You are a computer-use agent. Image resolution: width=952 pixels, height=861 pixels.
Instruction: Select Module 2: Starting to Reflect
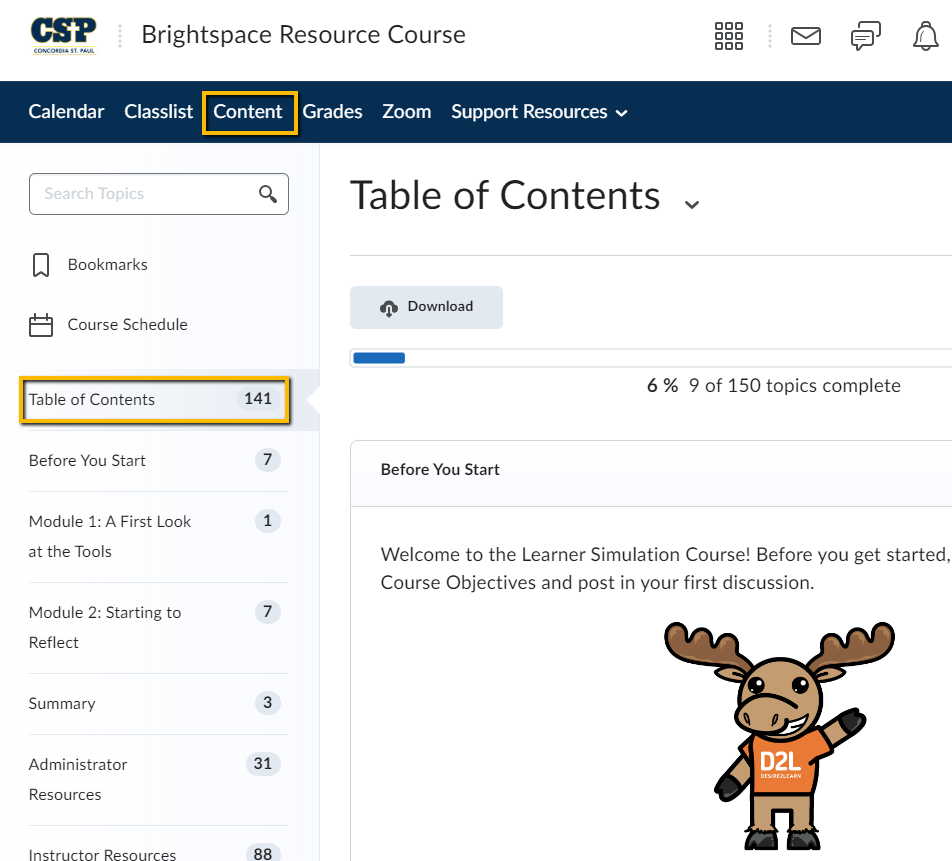tap(105, 627)
